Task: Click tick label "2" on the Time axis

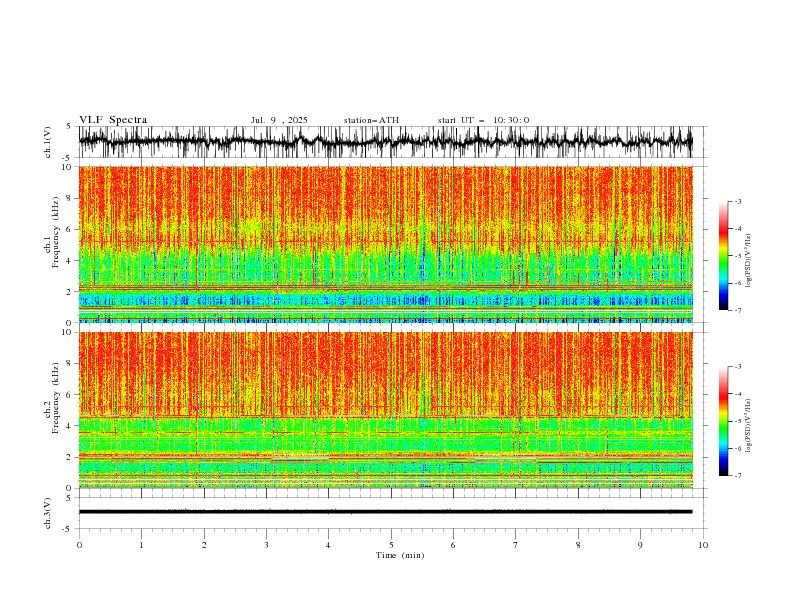Action: [x=204, y=545]
